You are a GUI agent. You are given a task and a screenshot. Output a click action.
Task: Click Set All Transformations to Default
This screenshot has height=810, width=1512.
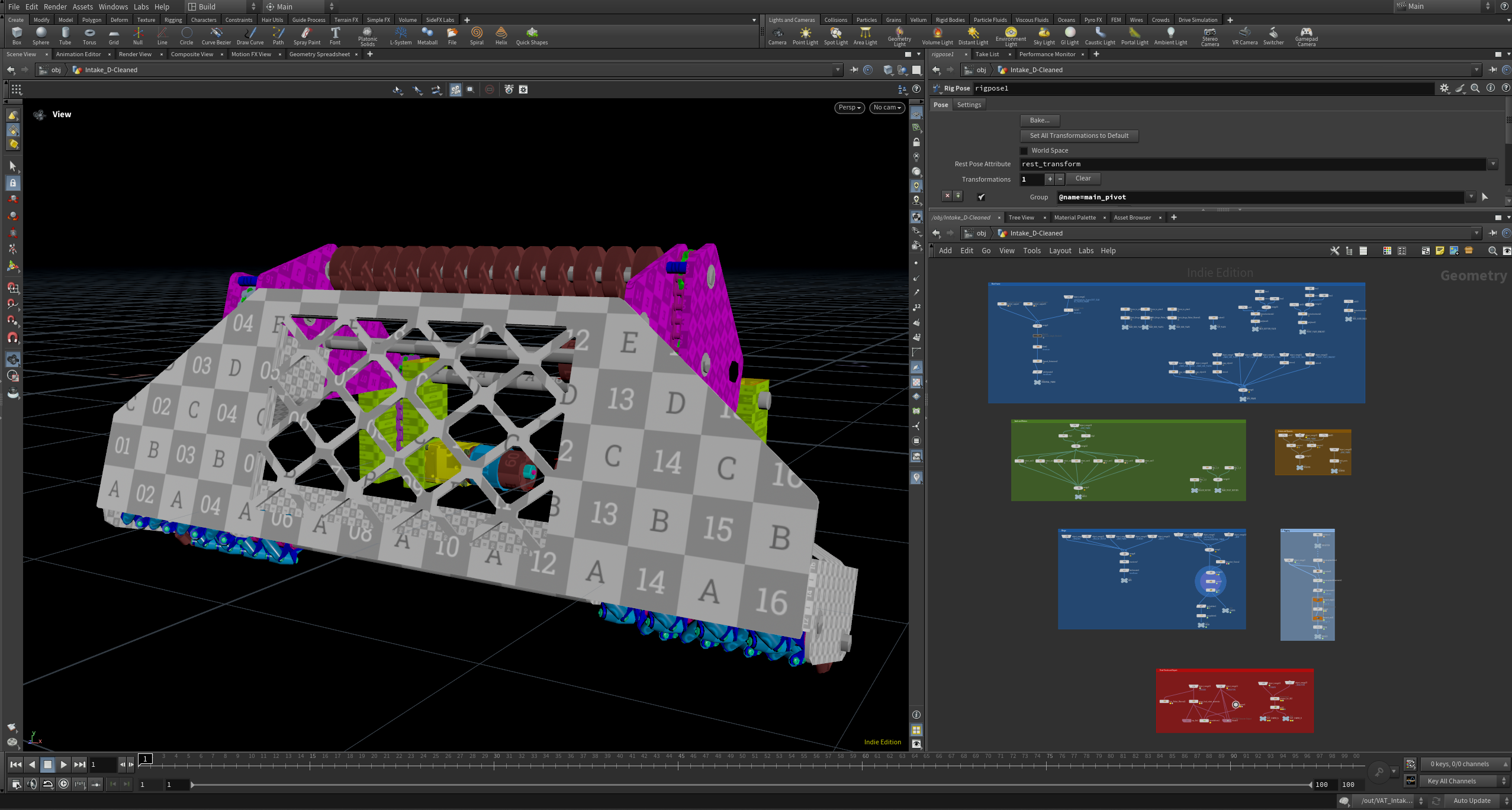(1079, 136)
